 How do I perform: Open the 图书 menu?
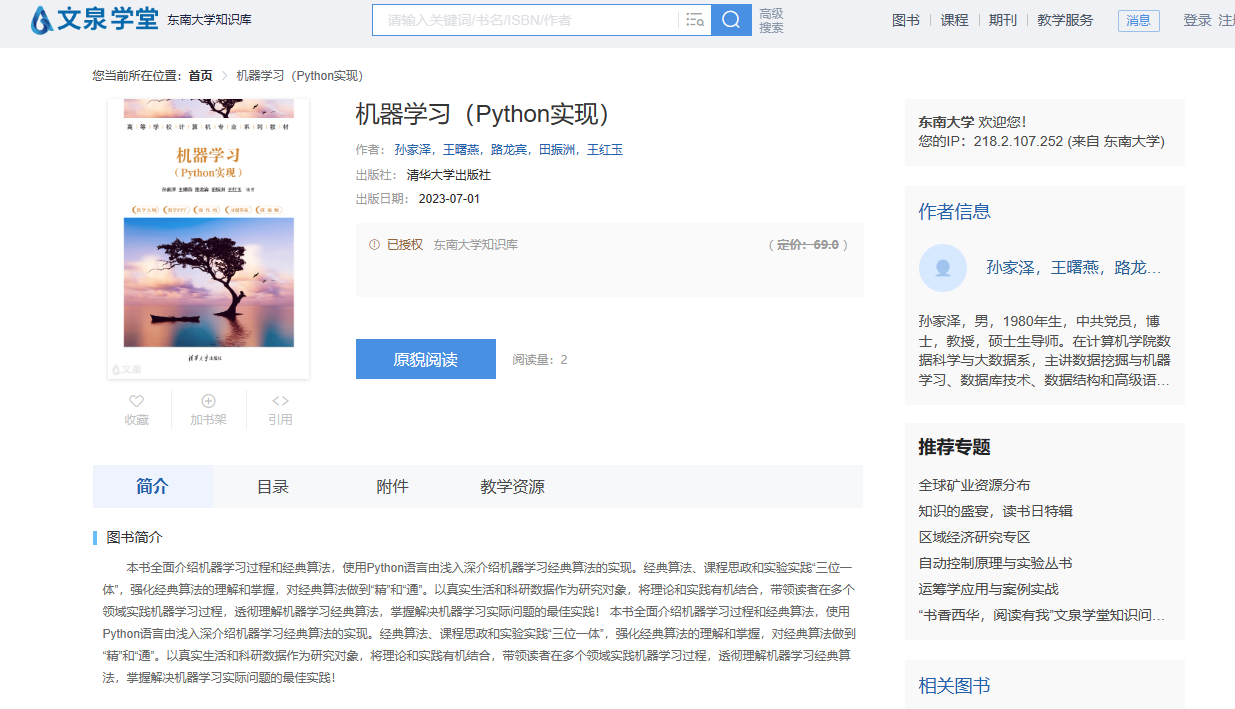[x=906, y=20]
